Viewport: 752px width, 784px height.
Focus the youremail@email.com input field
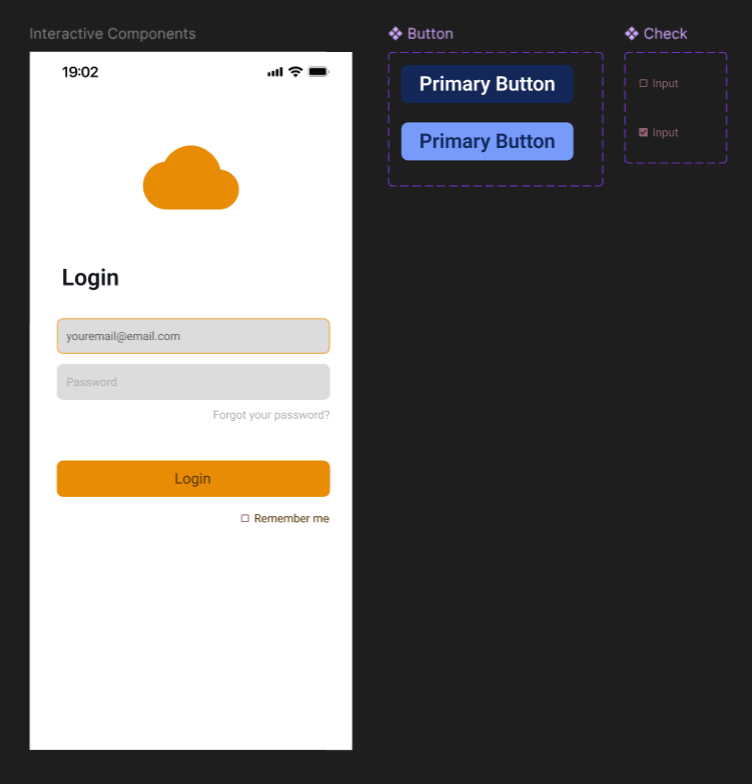tap(193, 336)
